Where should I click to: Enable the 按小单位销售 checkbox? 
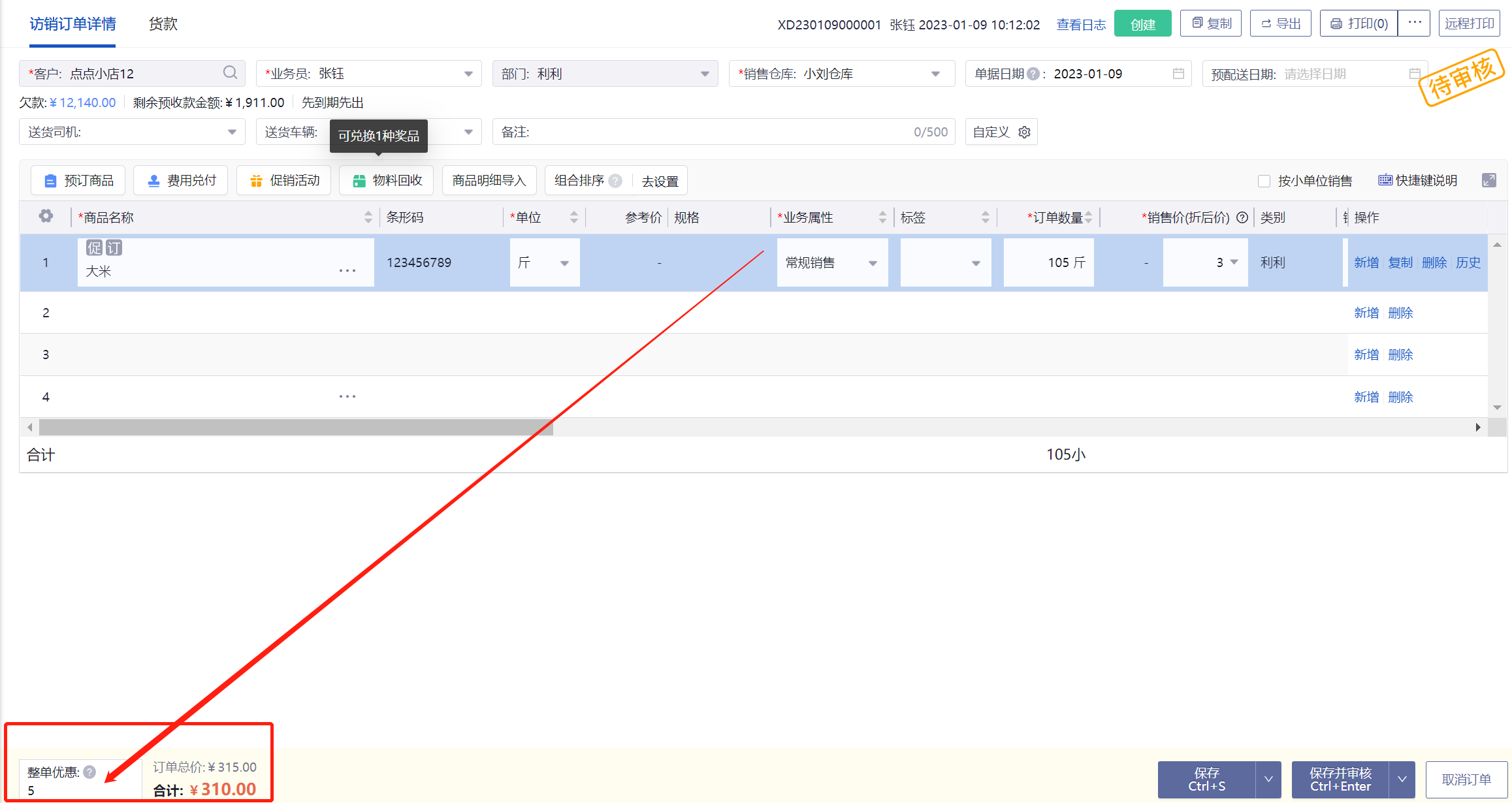coord(1264,181)
